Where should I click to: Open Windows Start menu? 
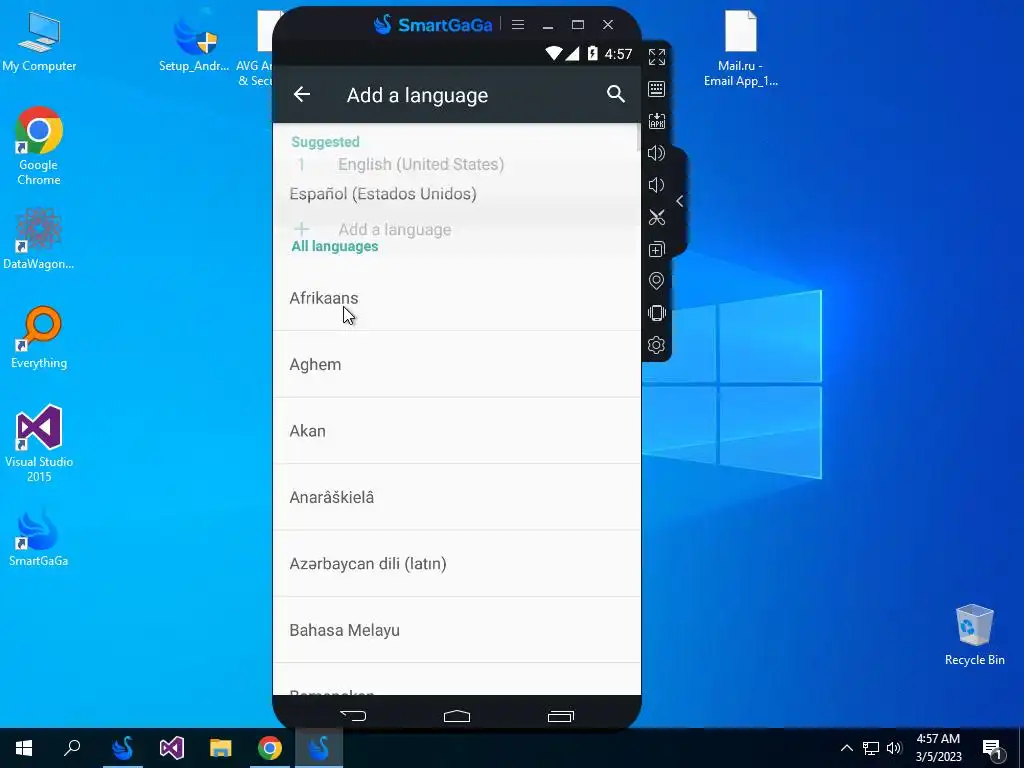[x=24, y=748]
